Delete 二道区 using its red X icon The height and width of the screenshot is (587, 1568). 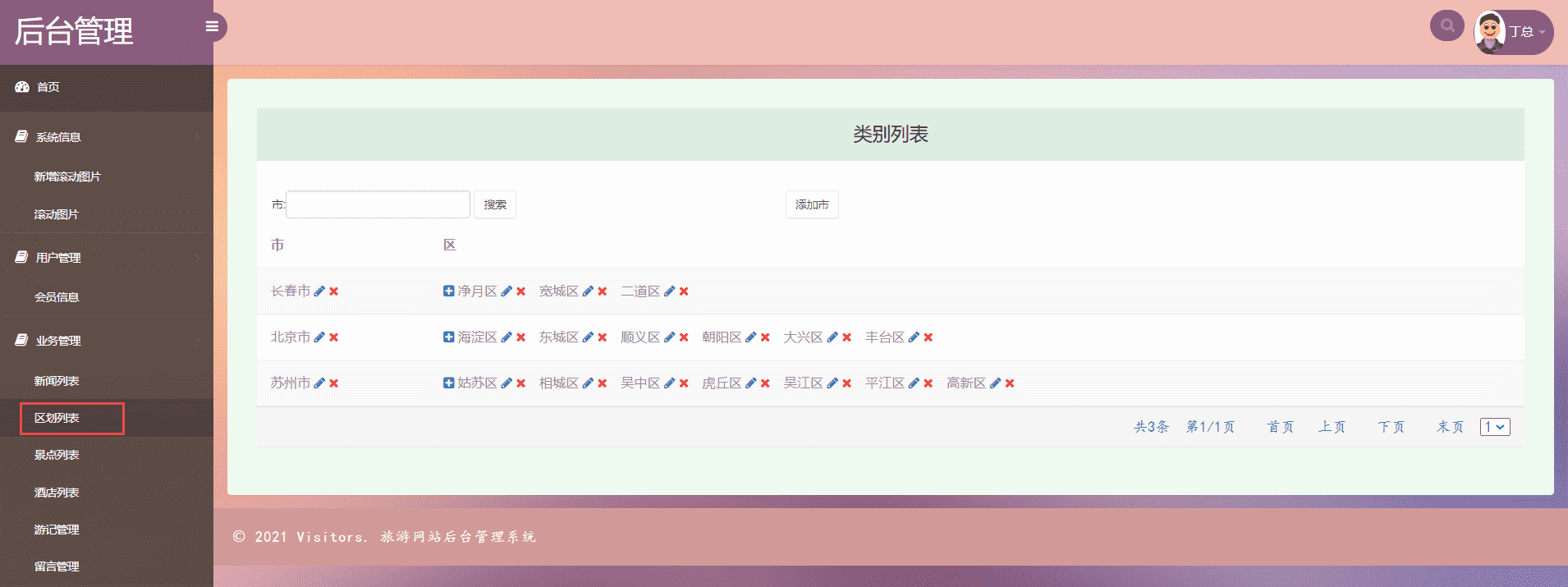tap(684, 291)
